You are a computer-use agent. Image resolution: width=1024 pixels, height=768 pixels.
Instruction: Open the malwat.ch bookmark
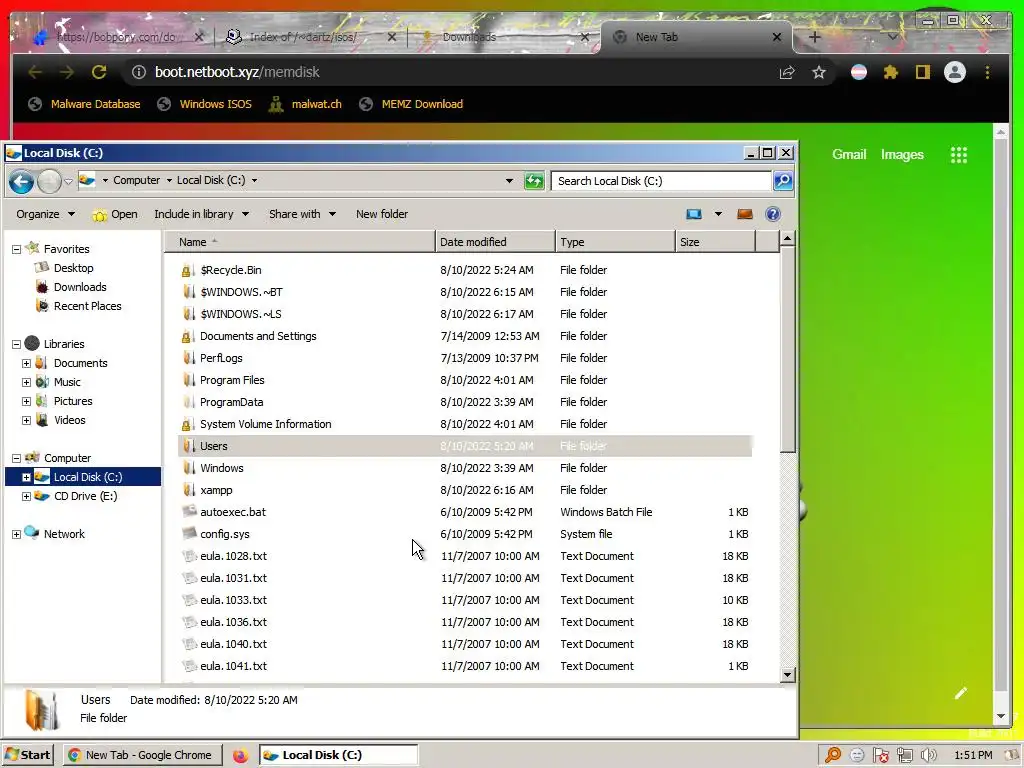305,104
